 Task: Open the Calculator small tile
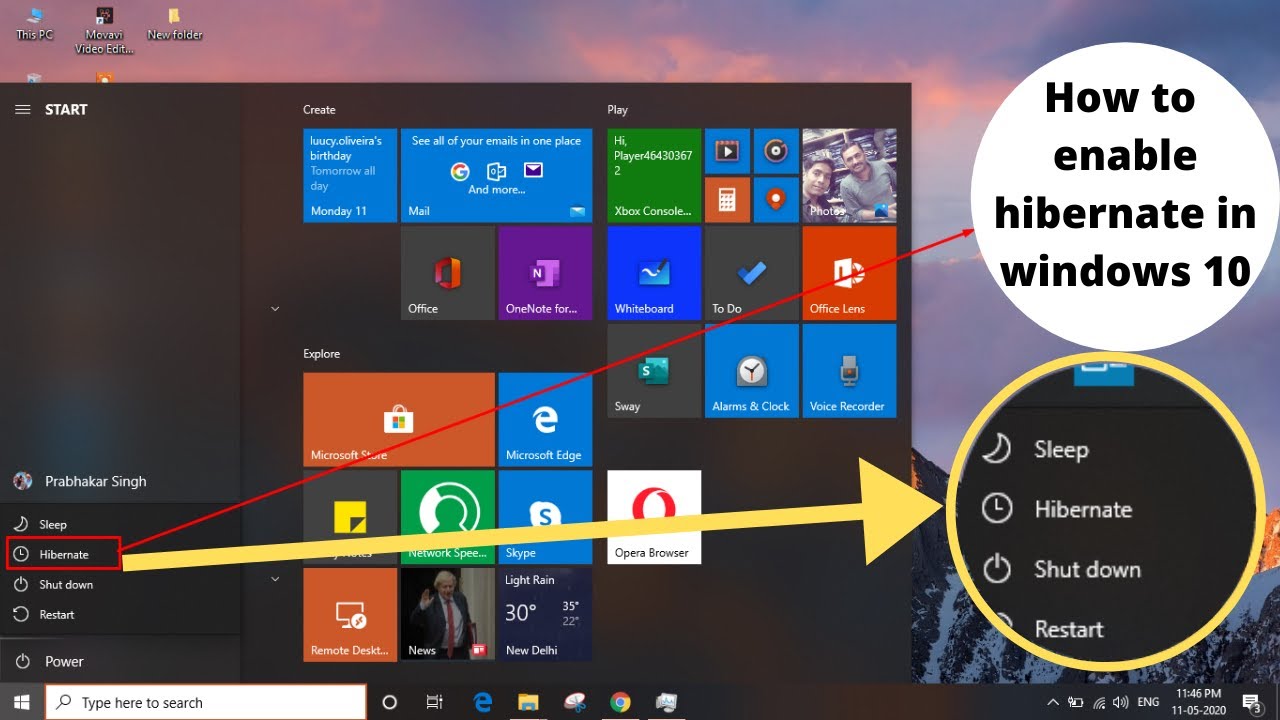click(727, 199)
